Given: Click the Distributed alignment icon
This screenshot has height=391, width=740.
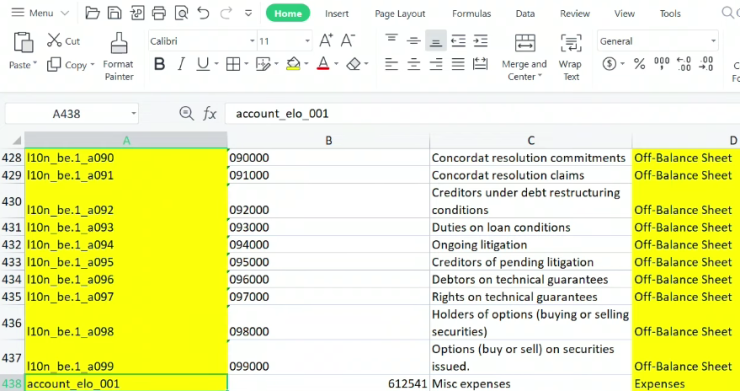Looking at the screenshot, I should pos(480,64).
